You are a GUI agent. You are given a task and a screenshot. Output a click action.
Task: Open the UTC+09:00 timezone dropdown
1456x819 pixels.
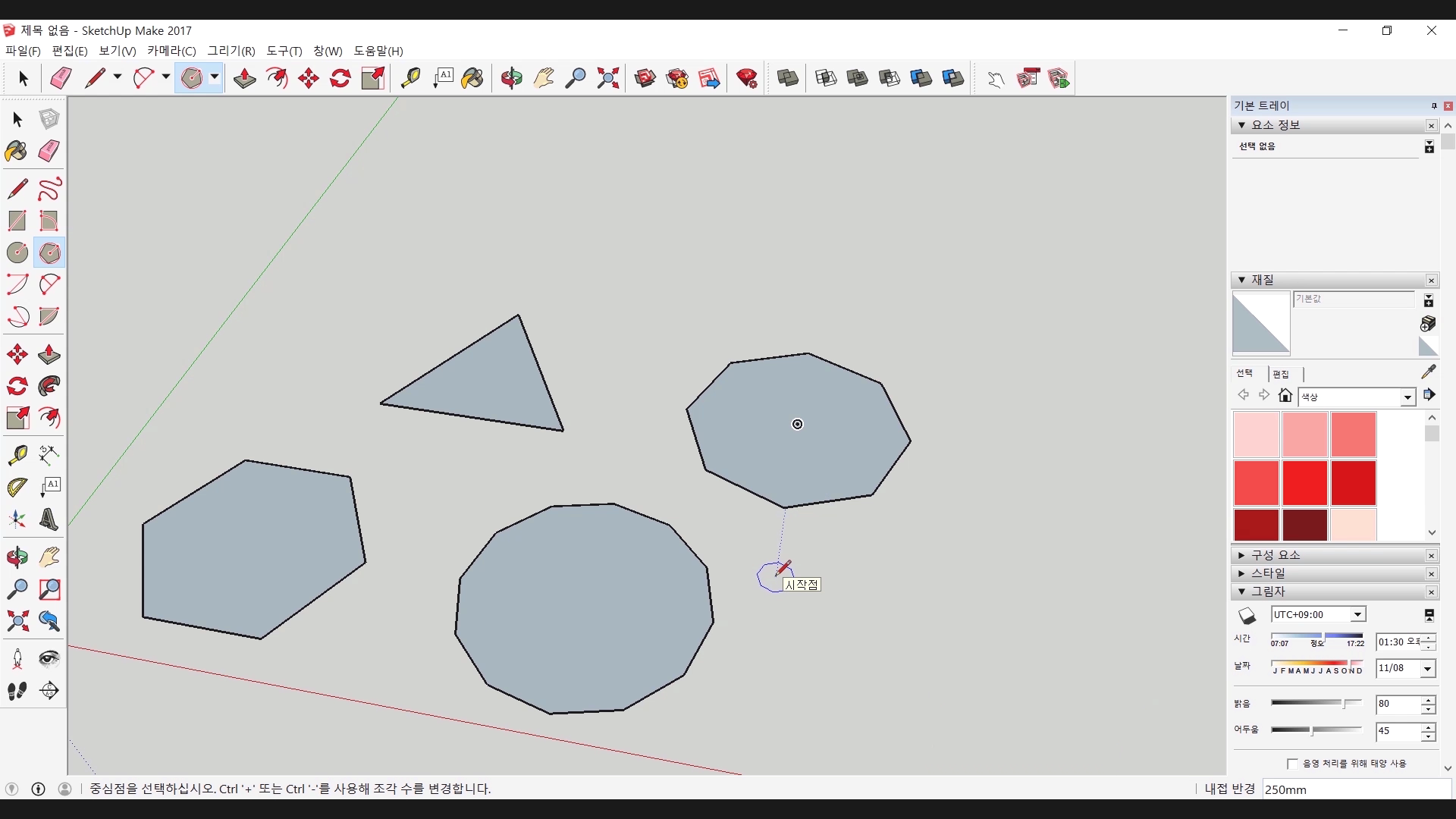(x=1357, y=615)
